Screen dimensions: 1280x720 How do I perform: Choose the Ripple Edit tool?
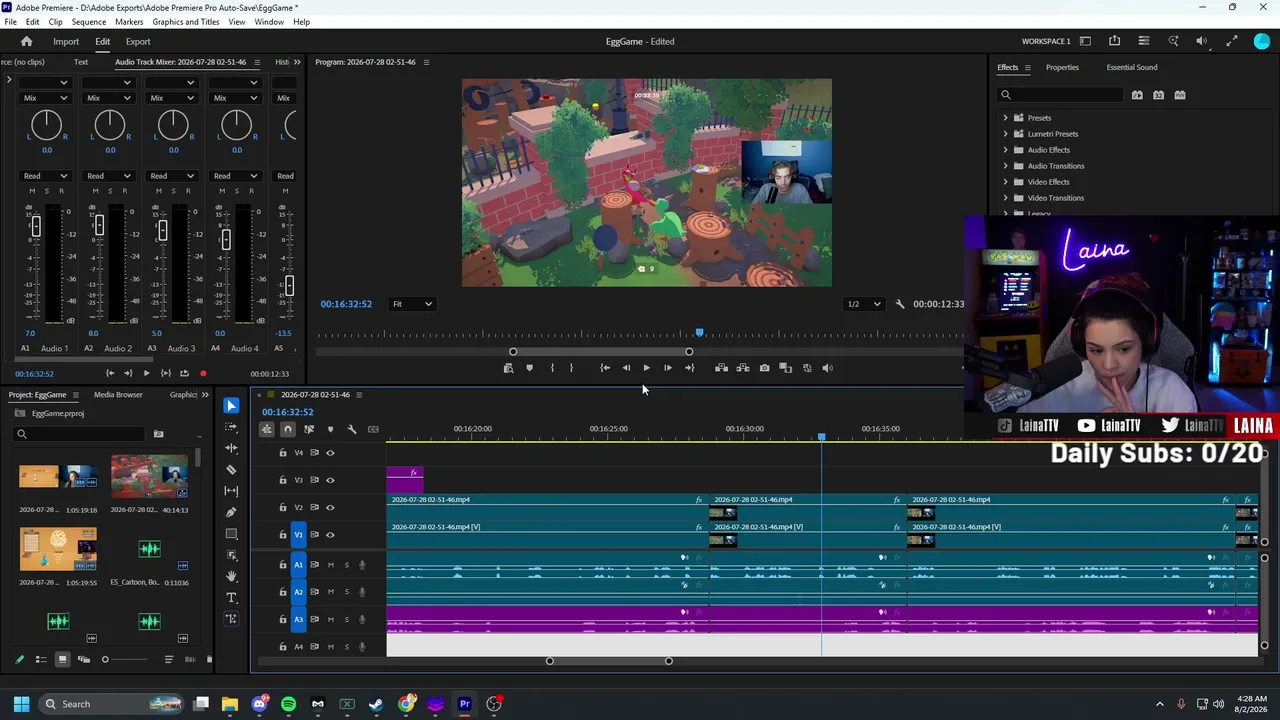[232, 448]
